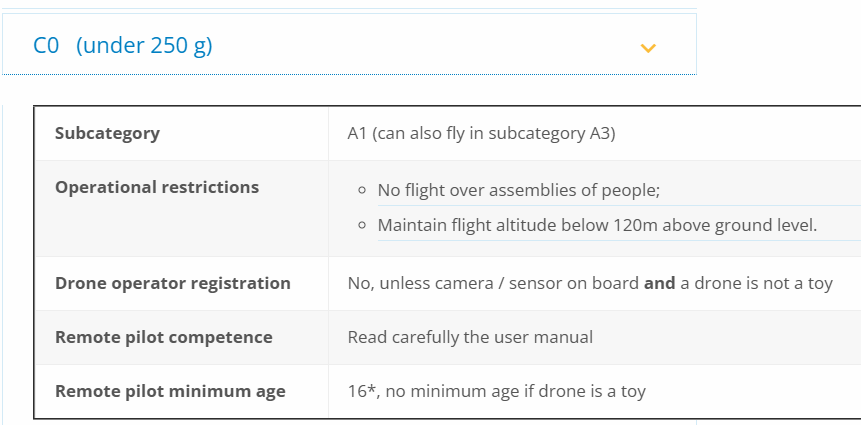This screenshot has height=425, width=861.
Task: Click the No flight over assemblies bullet
Action: [518, 191]
